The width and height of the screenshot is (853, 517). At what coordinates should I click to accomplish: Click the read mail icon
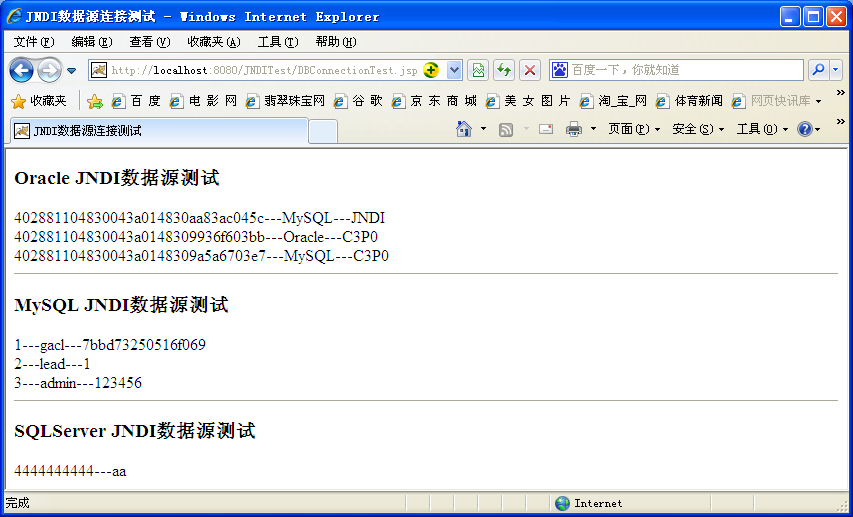pyautogui.click(x=546, y=129)
